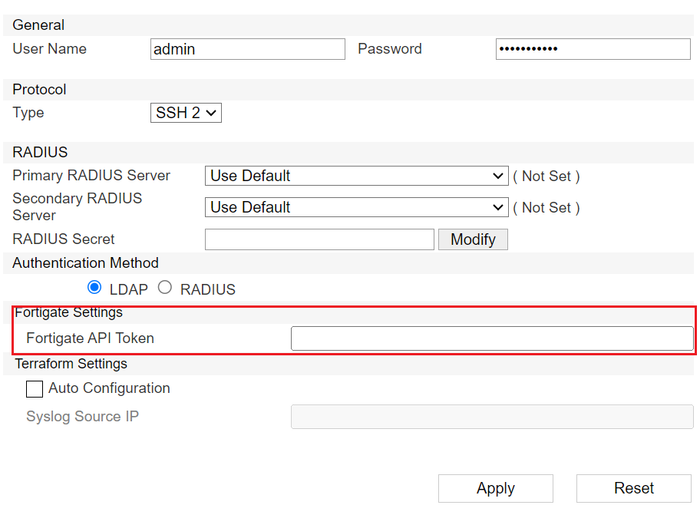
Task: Enable the Auto Configuration checkbox
Action: click(35, 389)
